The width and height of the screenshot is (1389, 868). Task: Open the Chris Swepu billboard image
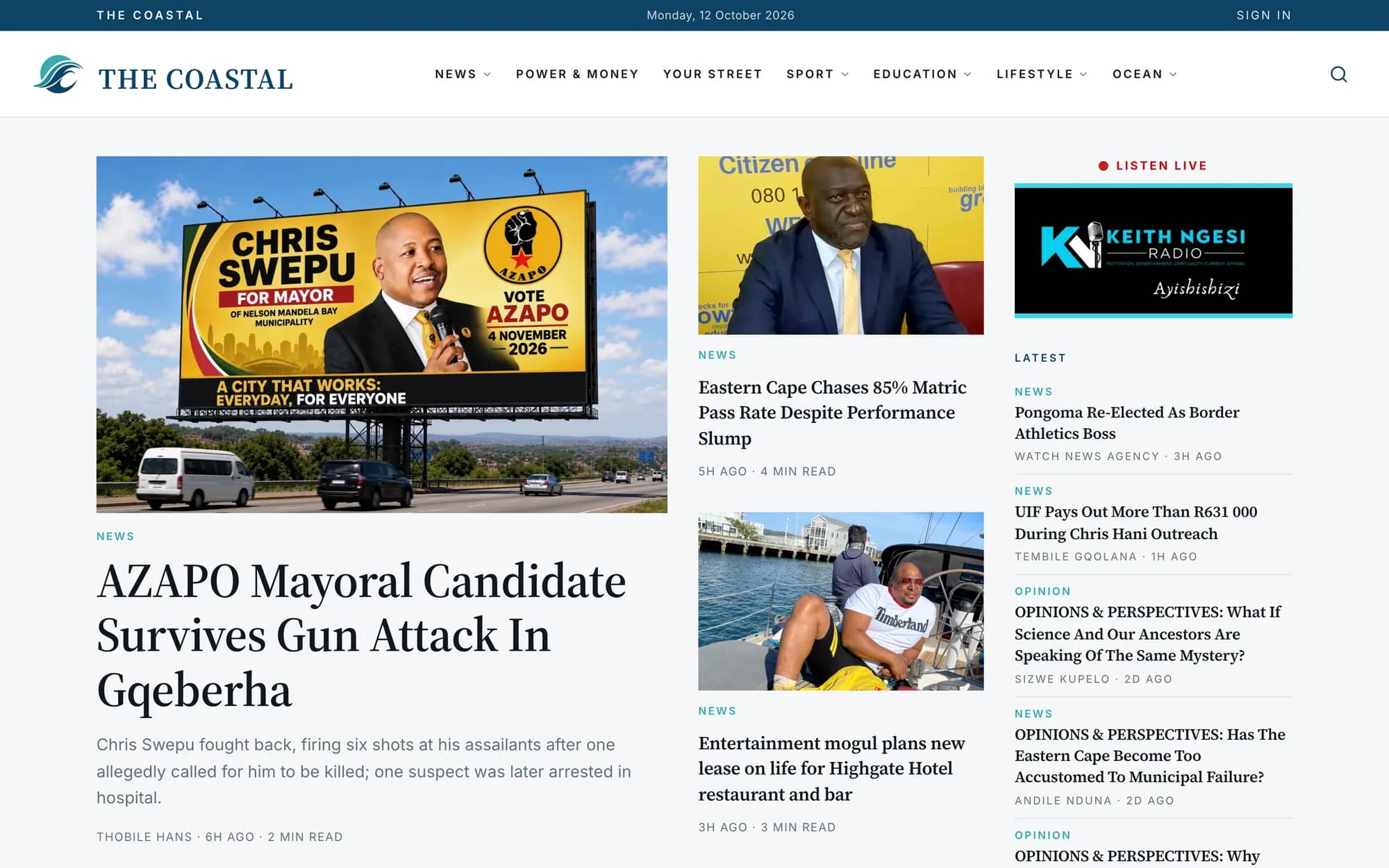pyautogui.click(x=382, y=334)
